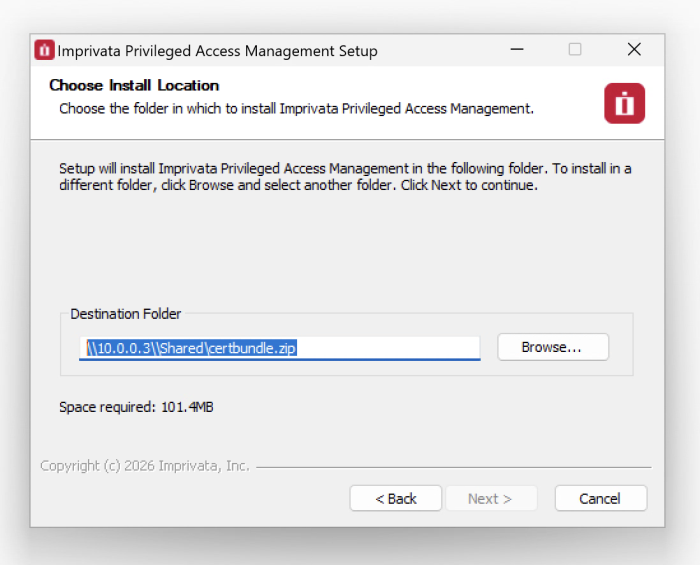Click the disabled maximize window button
The height and width of the screenshot is (565, 700).
tap(575, 50)
